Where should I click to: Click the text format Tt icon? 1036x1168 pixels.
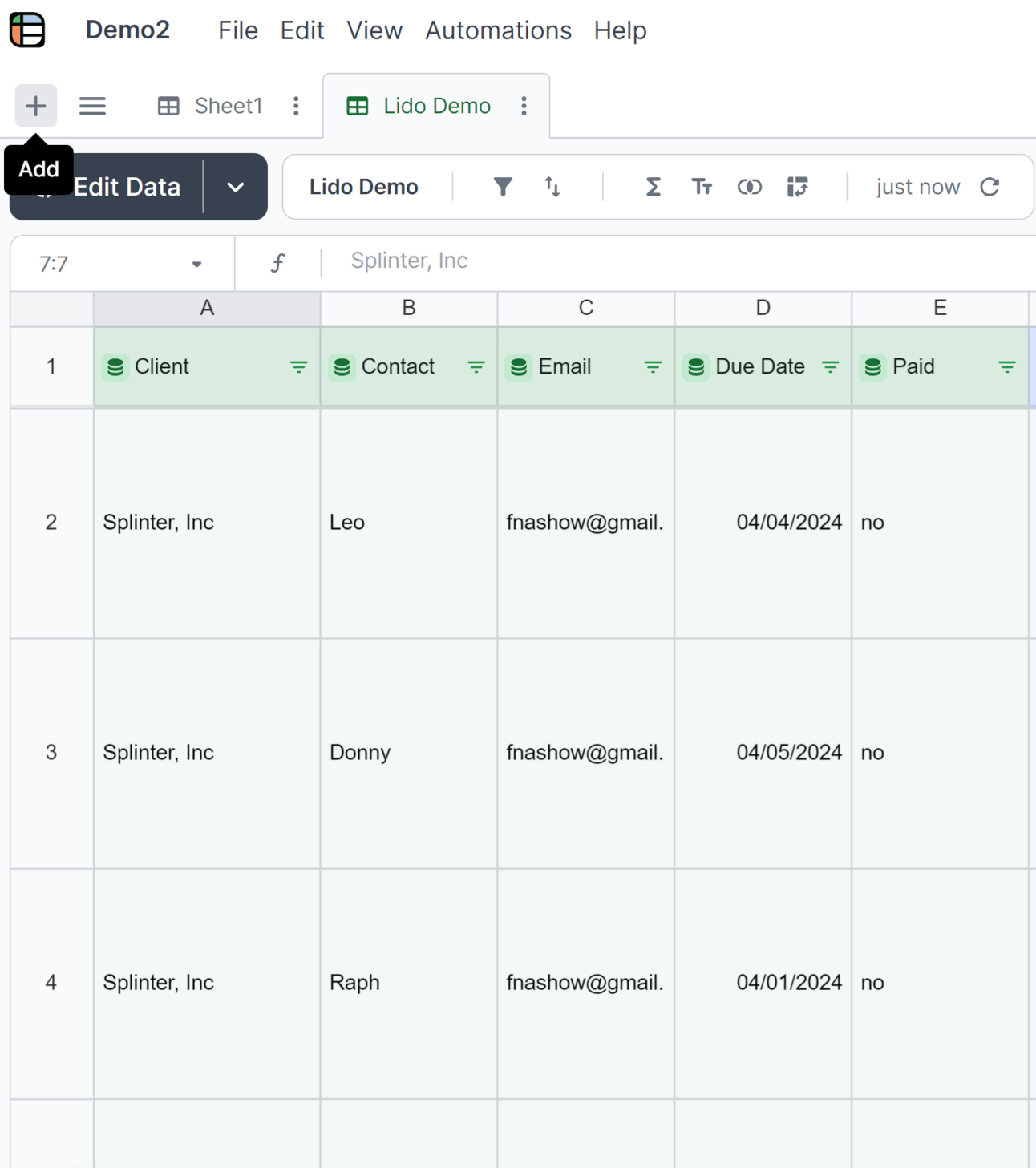coord(702,187)
